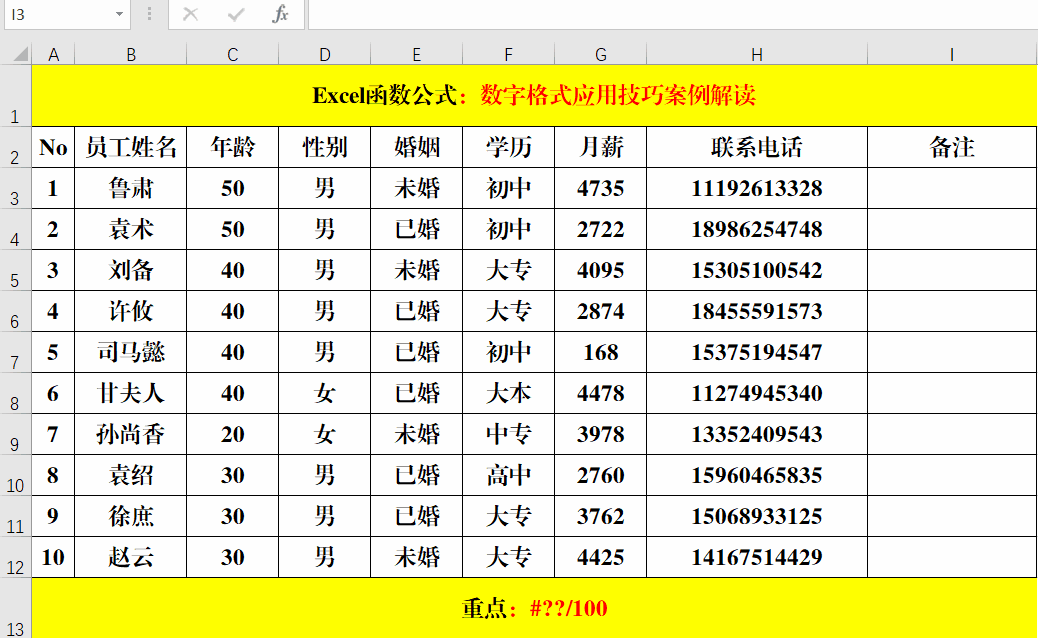Image resolution: width=1038 pixels, height=638 pixels.
Task: Click the name cell '甘夫人'
Action: click(x=131, y=394)
